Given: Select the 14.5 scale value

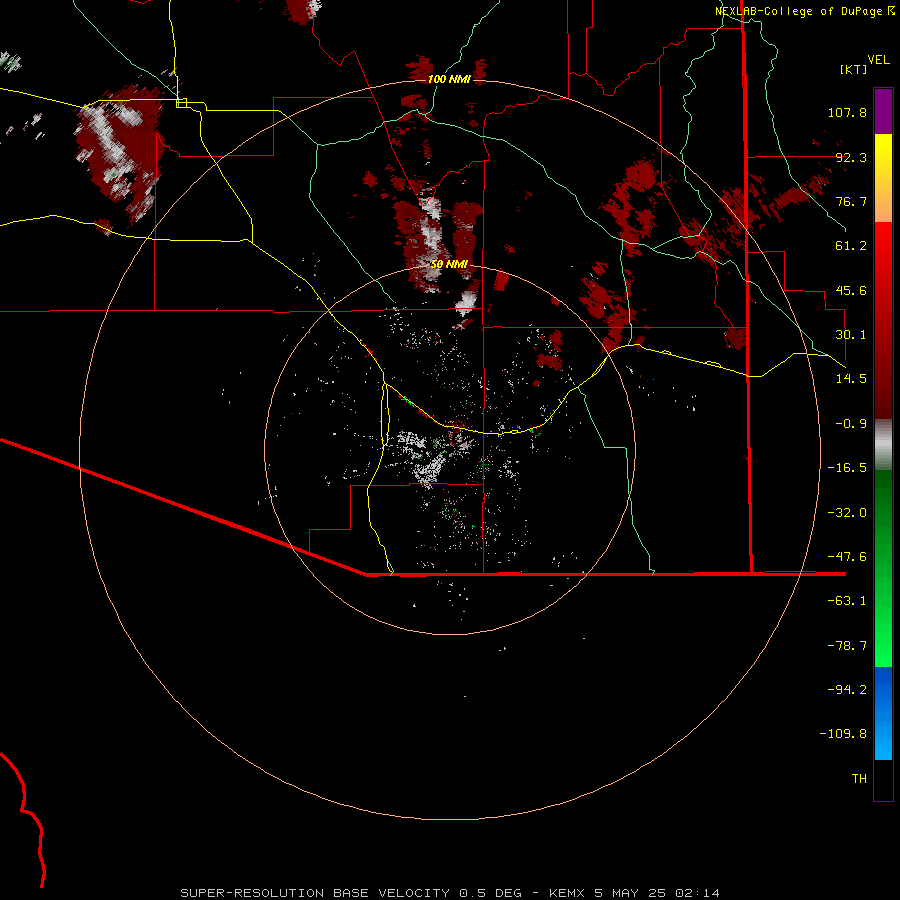Looking at the screenshot, I should coord(851,379).
